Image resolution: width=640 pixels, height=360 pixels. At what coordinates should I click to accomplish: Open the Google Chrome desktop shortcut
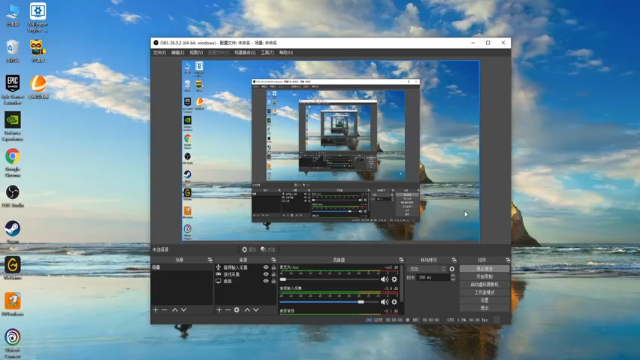(13, 162)
